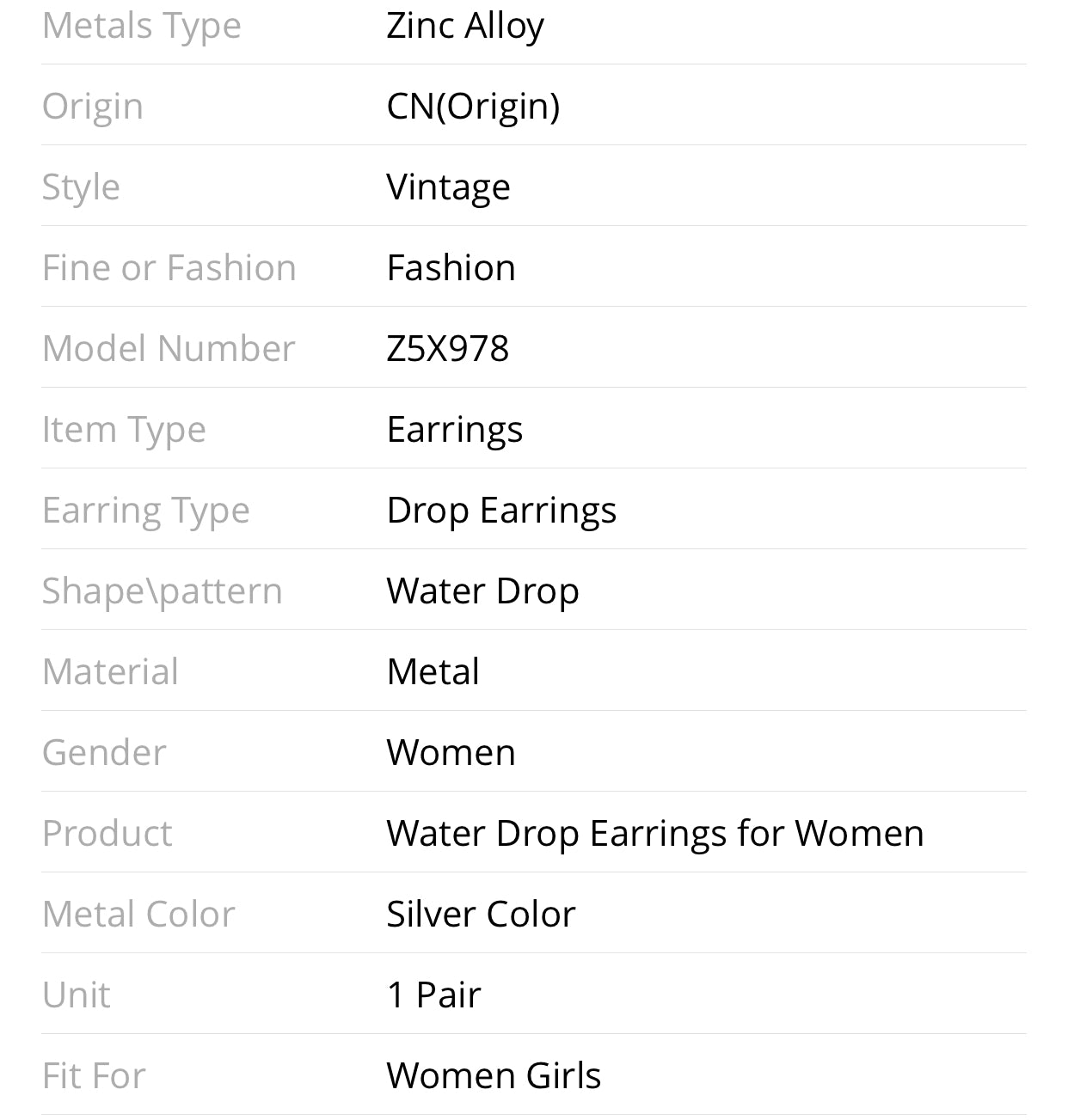Click the "Metal Color" attribute label
1068x1120 pixels.
pos(138,915)
